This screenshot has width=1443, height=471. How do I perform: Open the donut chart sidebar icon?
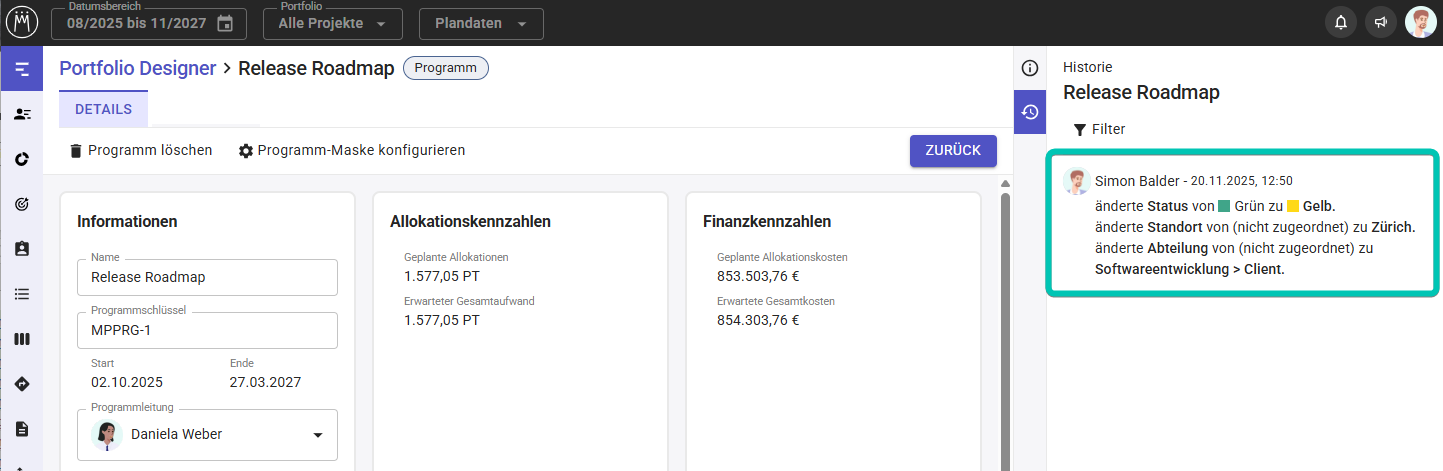tap(22, 159)
